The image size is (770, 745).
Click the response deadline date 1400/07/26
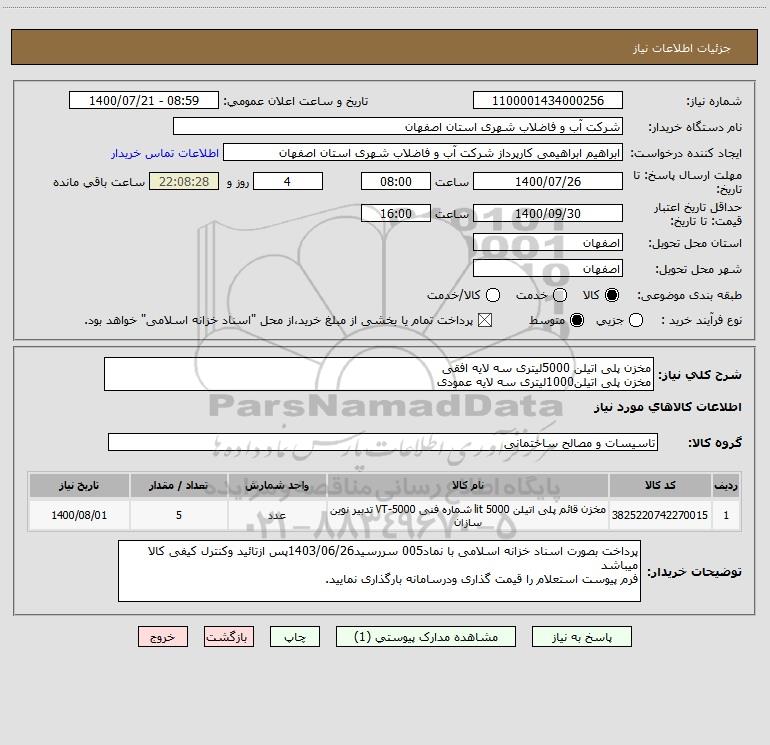548,181
